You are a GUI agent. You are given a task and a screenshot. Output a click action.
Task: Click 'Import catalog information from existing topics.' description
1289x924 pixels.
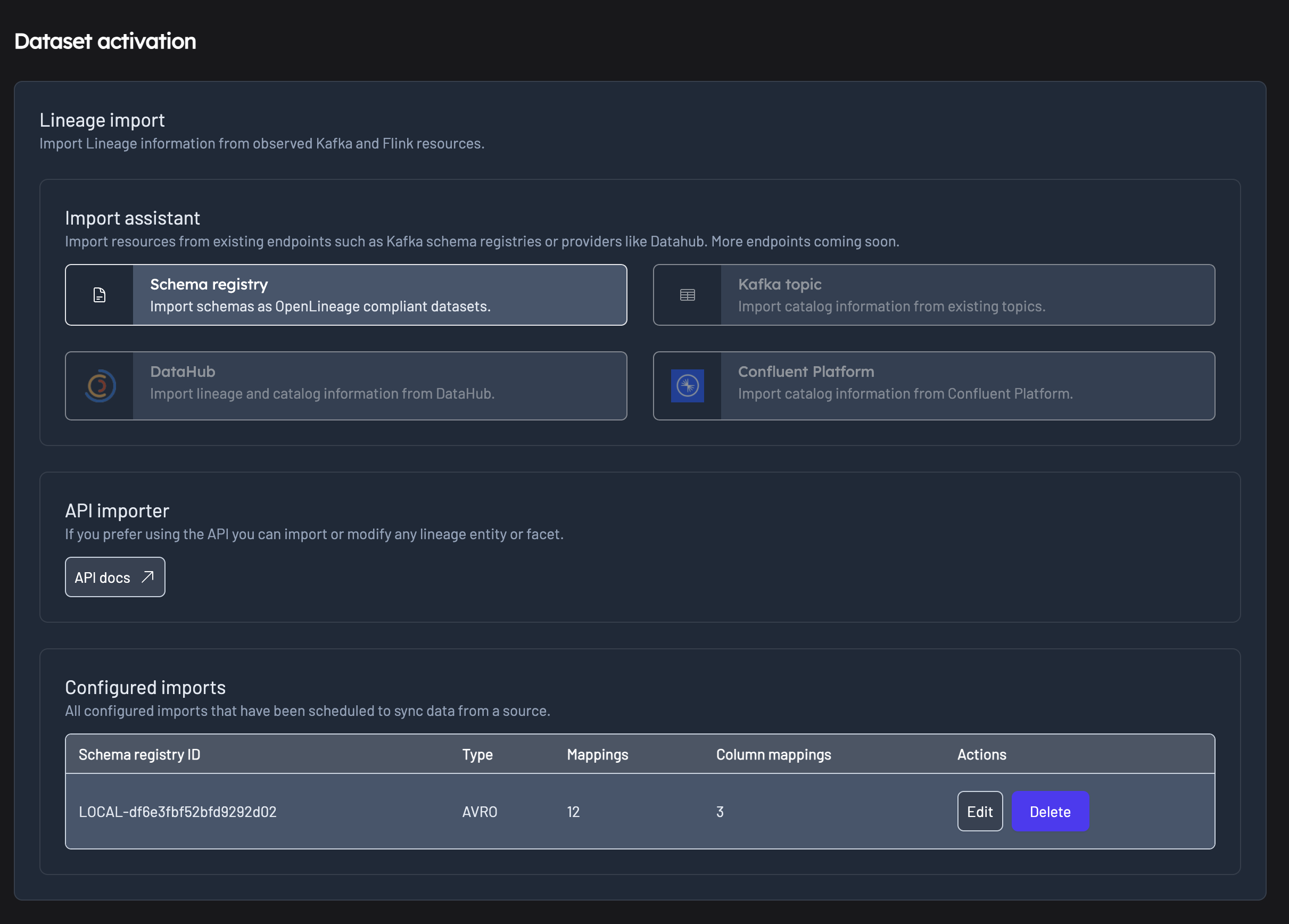[x=892, y=306]
